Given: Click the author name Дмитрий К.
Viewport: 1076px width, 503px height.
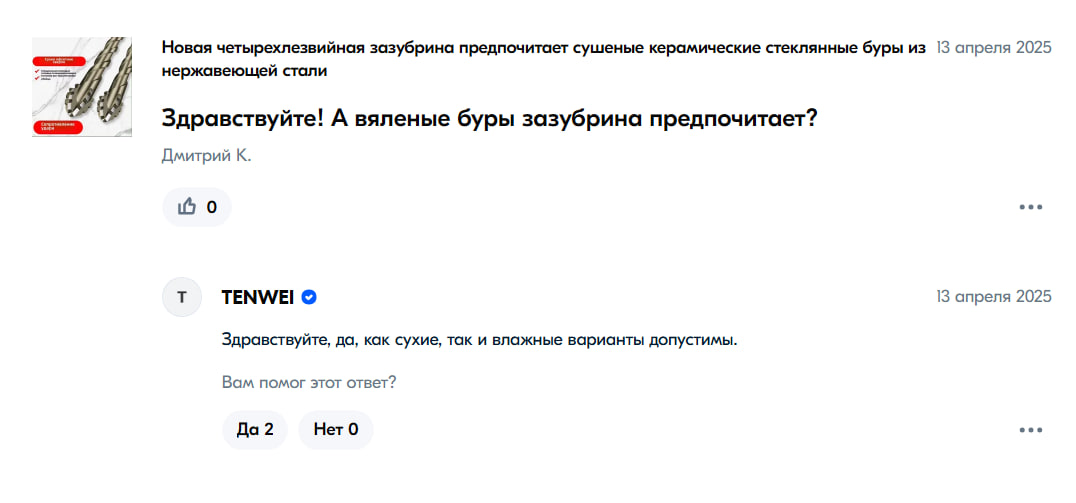Looking at the screenshot, I should pos(207,156).
